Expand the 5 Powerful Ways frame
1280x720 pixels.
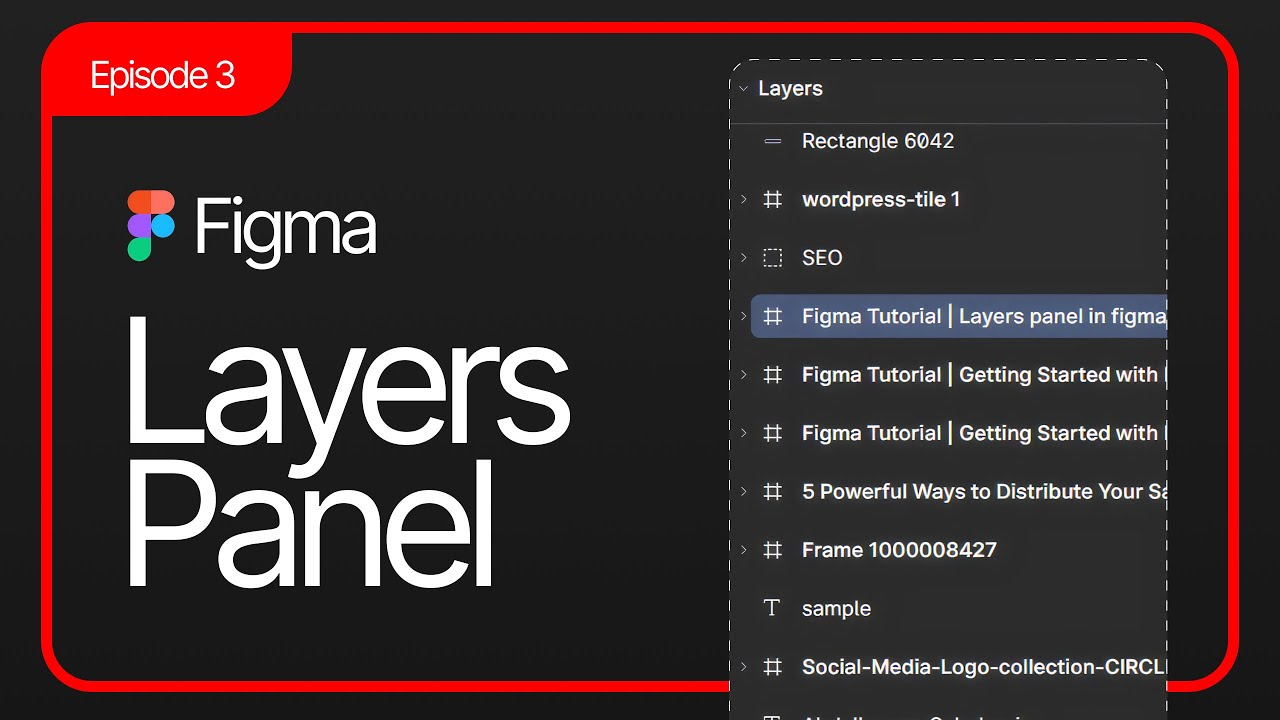pos(743,492)
